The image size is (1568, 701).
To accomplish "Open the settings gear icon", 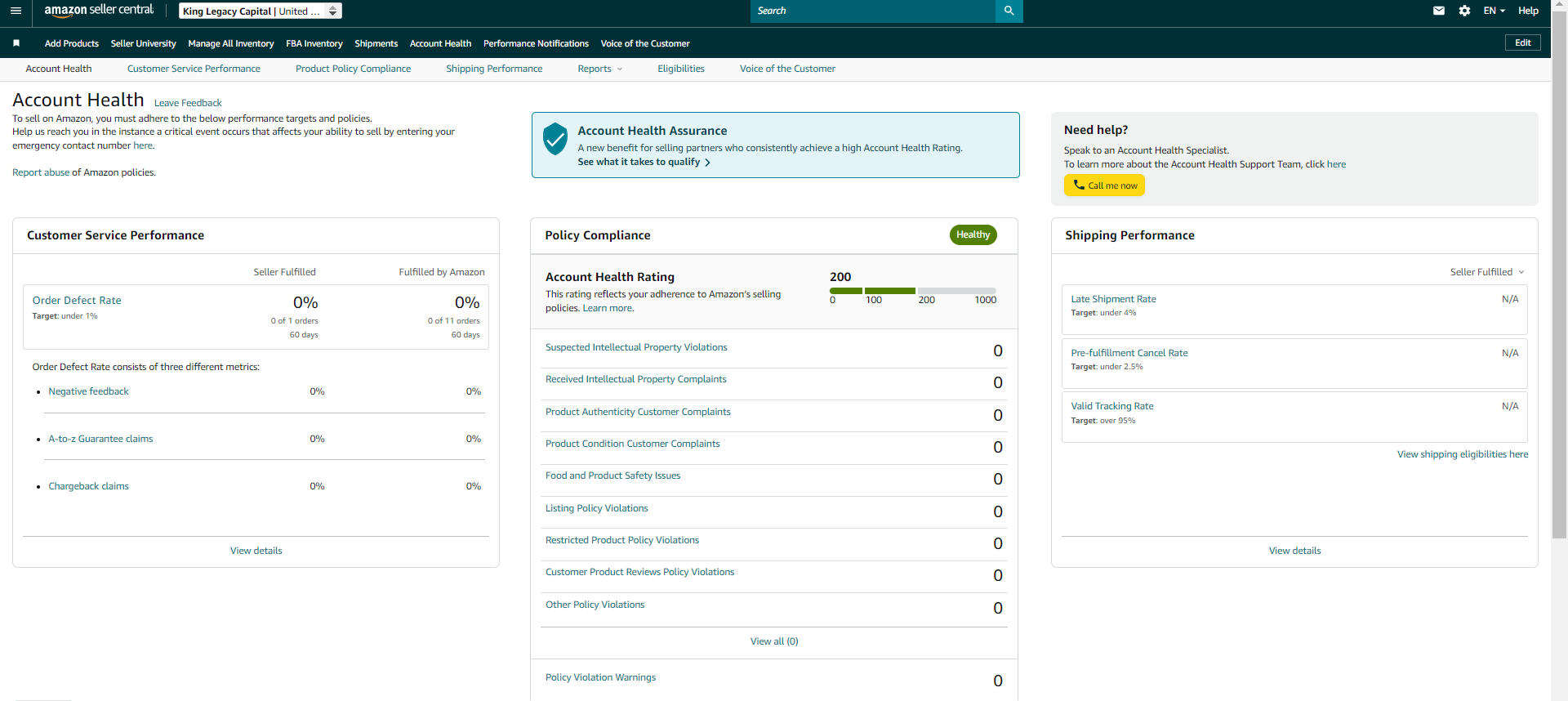I will (1464, 11).
